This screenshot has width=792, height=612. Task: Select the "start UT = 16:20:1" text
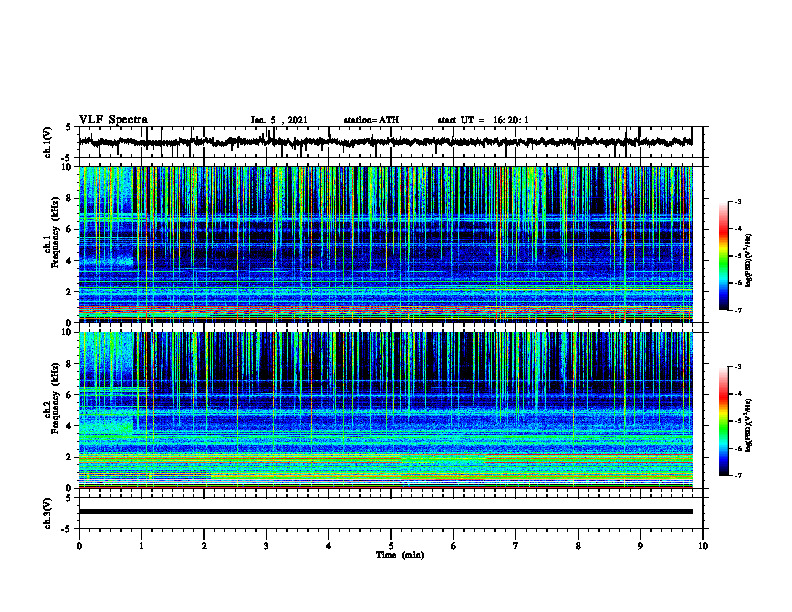coord(483,120)
